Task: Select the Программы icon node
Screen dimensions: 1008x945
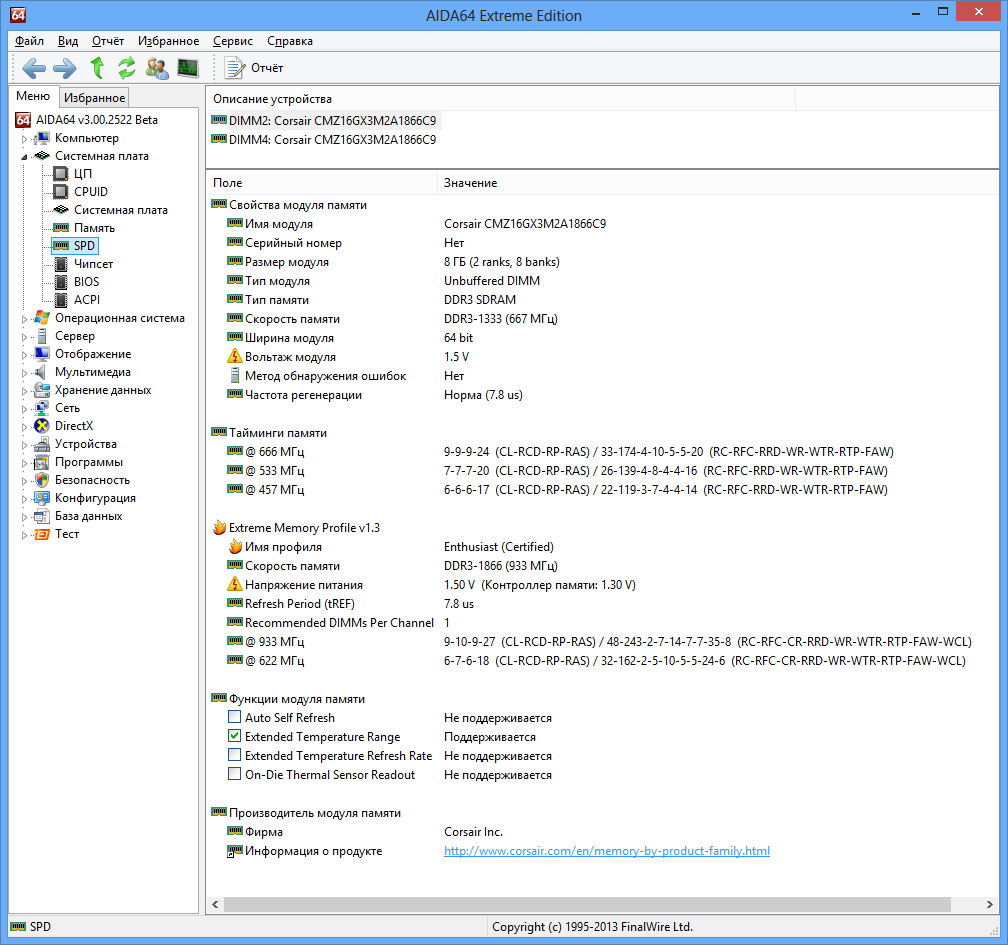Action: (x=42, y=462)
